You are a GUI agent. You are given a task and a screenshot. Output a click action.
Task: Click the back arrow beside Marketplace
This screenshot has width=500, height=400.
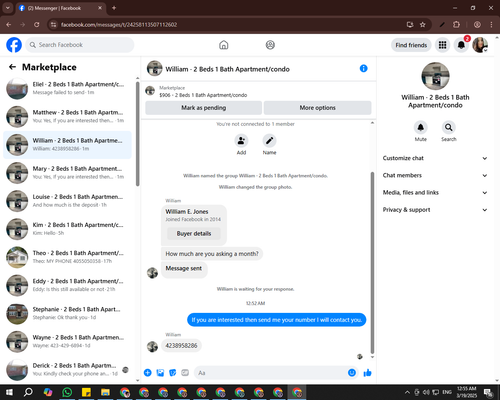point(12,67)
